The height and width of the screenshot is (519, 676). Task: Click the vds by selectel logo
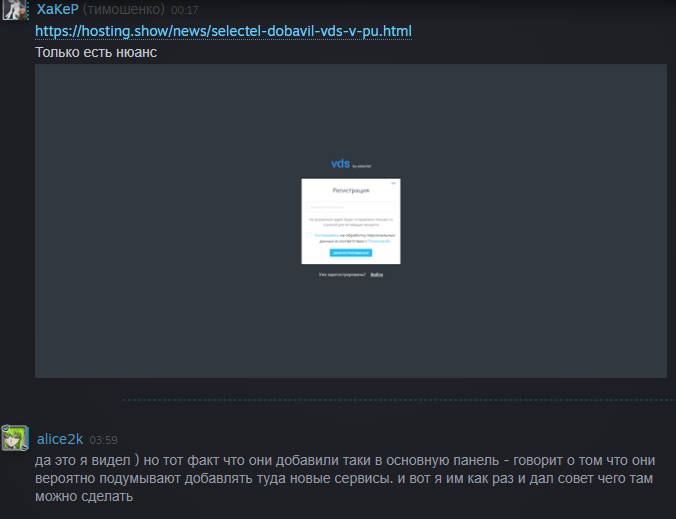(x=351, y=164)
